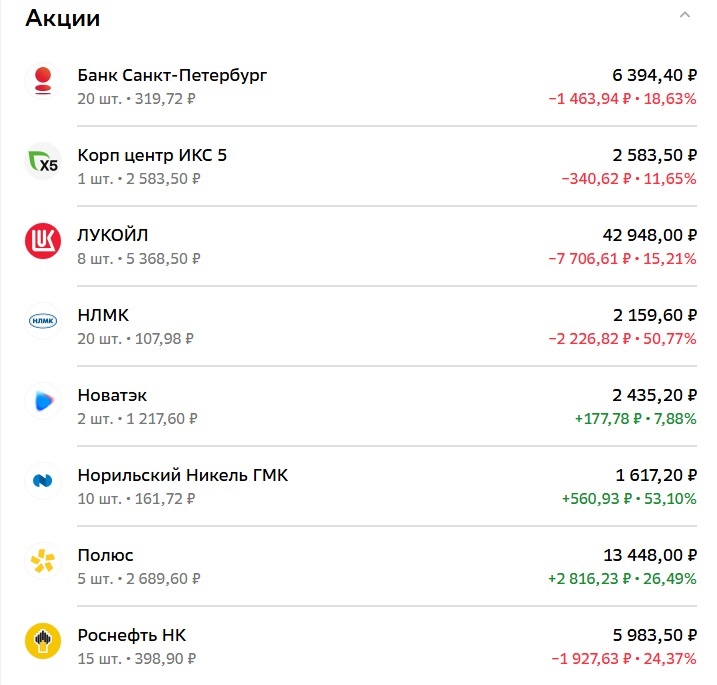Click the yellow Polyus logo icon
717x685 pixels.
pos(43,562)
